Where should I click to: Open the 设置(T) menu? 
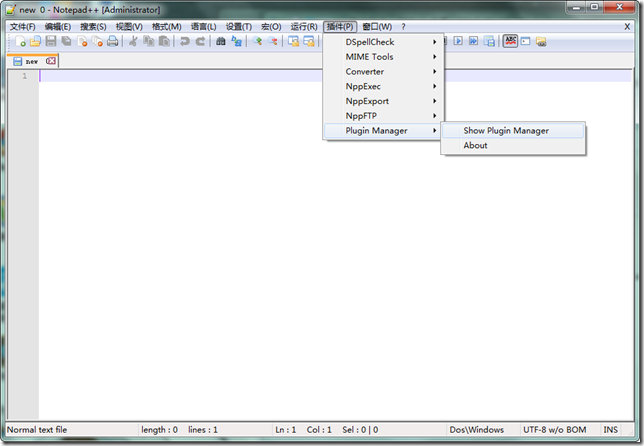point(239,27)
